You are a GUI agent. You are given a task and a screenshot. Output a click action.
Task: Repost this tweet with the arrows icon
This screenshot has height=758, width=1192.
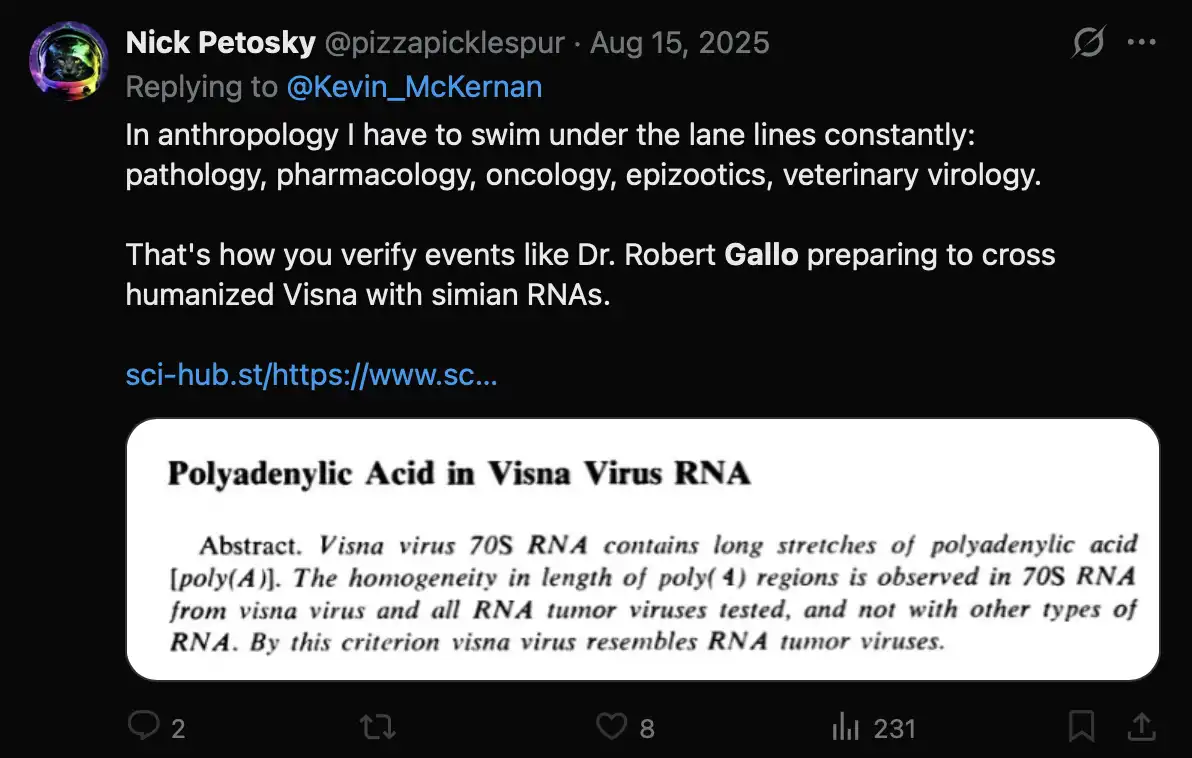[x=377, y=726]
